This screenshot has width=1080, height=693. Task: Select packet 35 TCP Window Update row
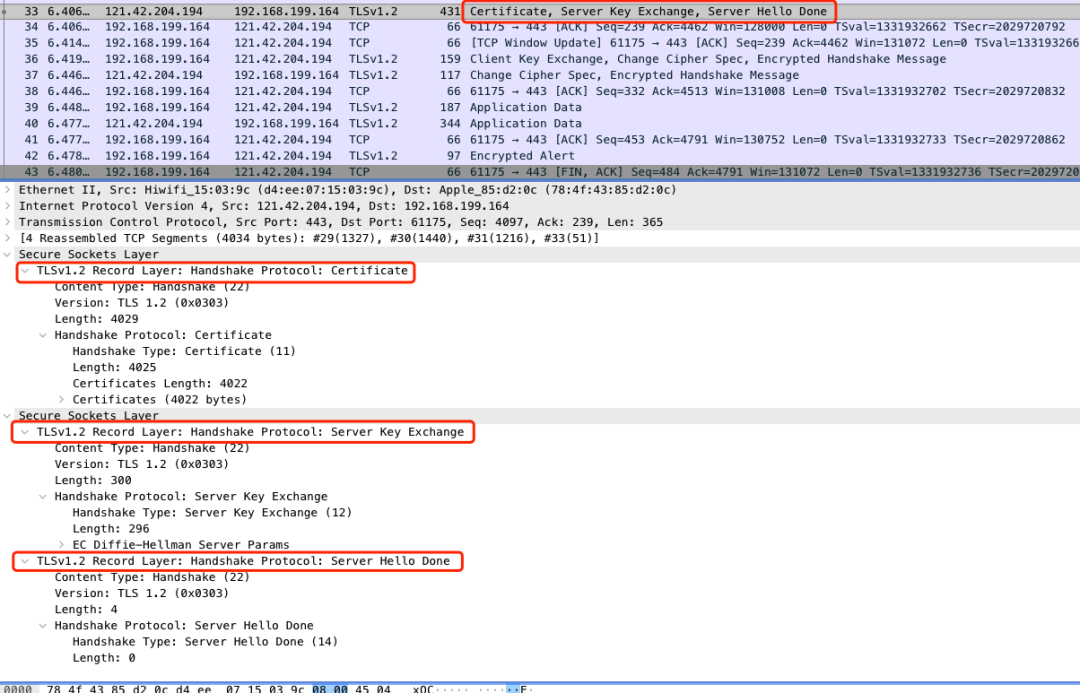(540, 43)
